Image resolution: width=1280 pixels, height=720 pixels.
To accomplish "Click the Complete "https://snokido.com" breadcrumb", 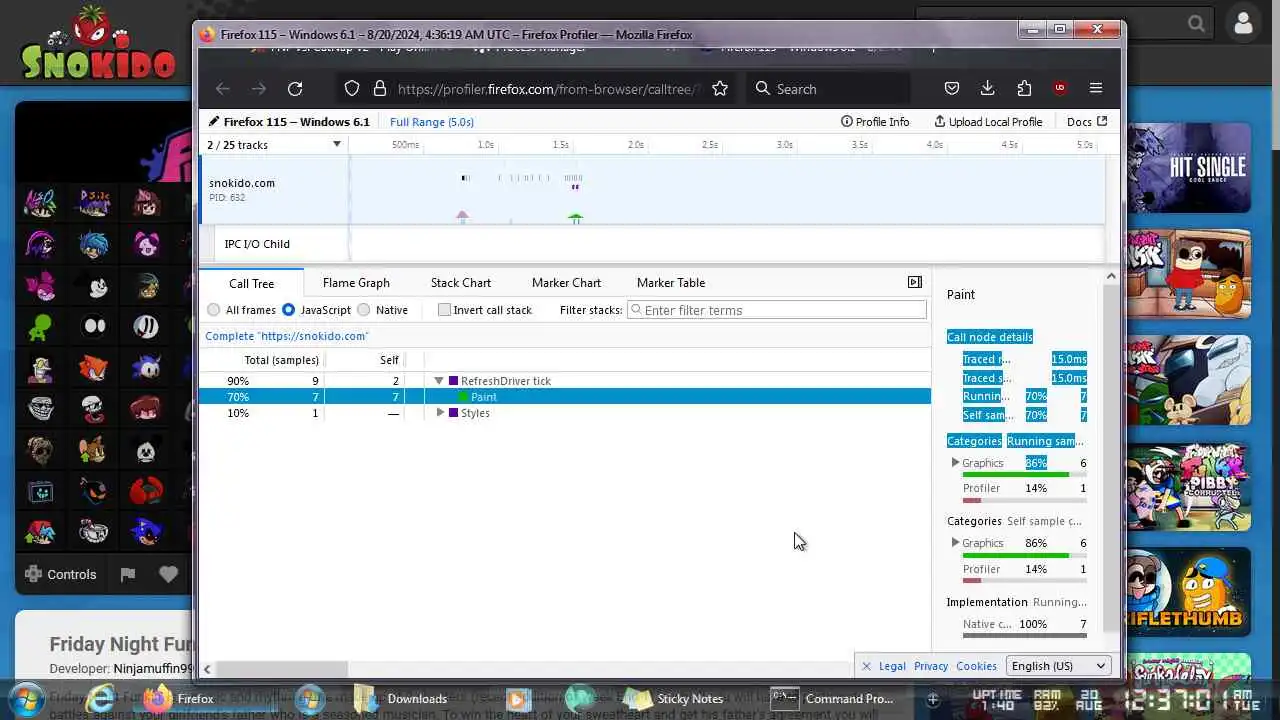I will click(287, 336).
